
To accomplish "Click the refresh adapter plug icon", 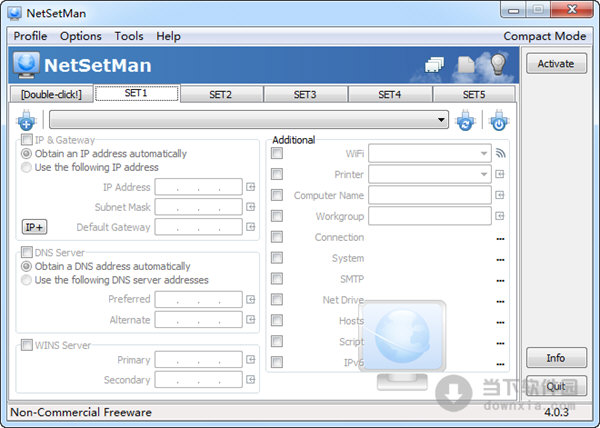I will (x=465, y=120).
